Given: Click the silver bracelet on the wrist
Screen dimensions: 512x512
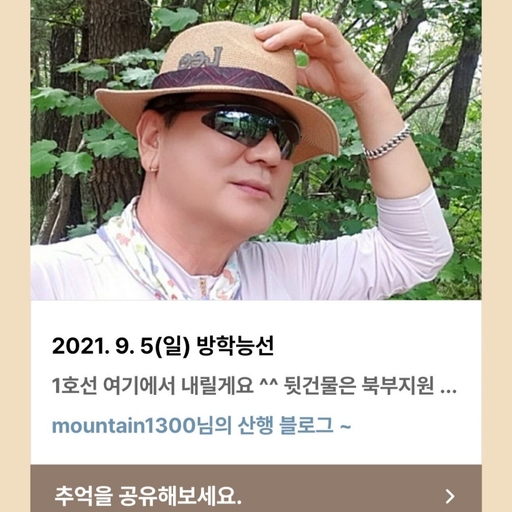Looking at the screenshot, I should tap(387, 143).
